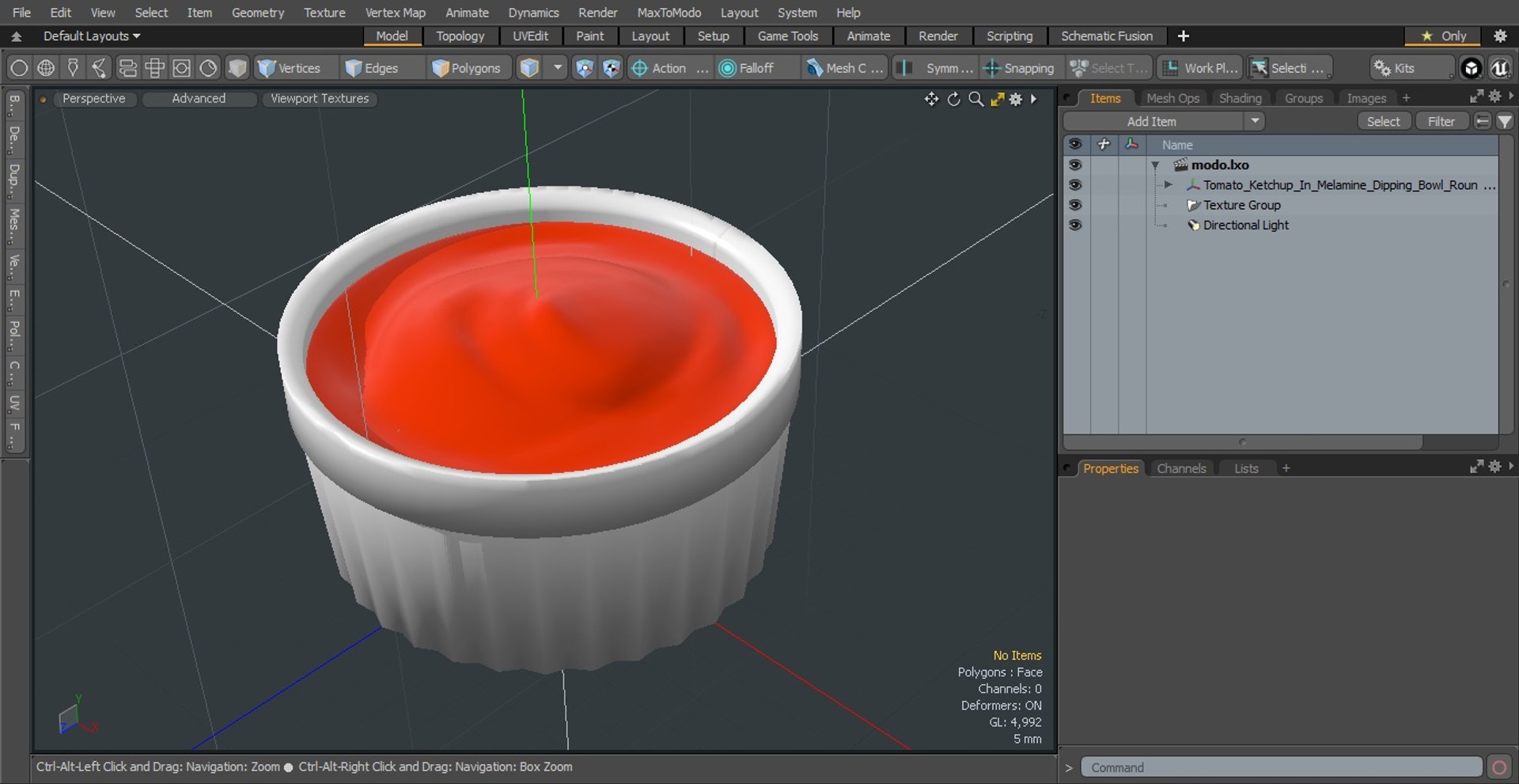The width and height of the screenshot is (1519, 784).
Task: Collapse the modo.lxo tree node
Action: 1155,165
